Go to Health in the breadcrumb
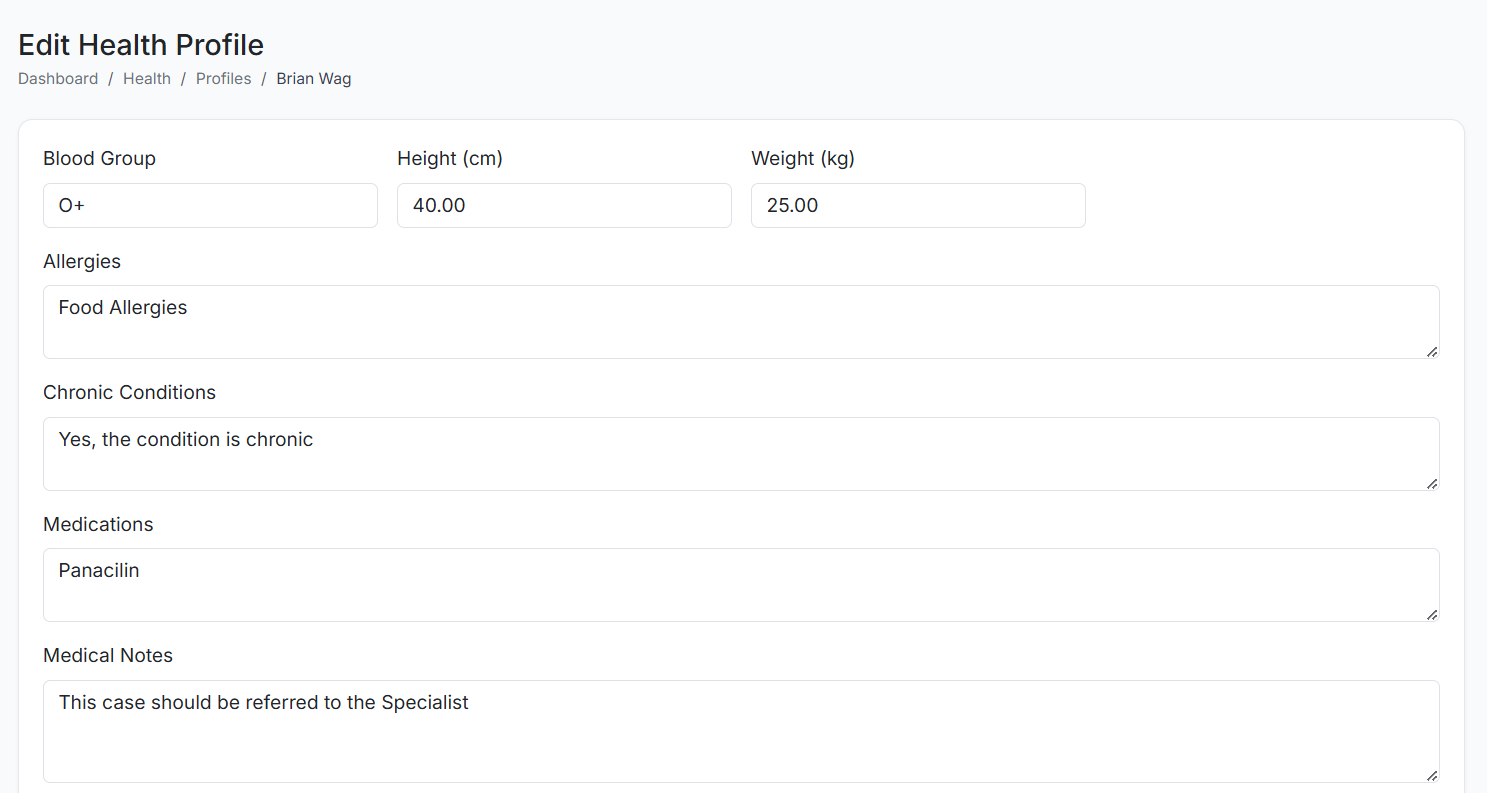 click(147, 79)
